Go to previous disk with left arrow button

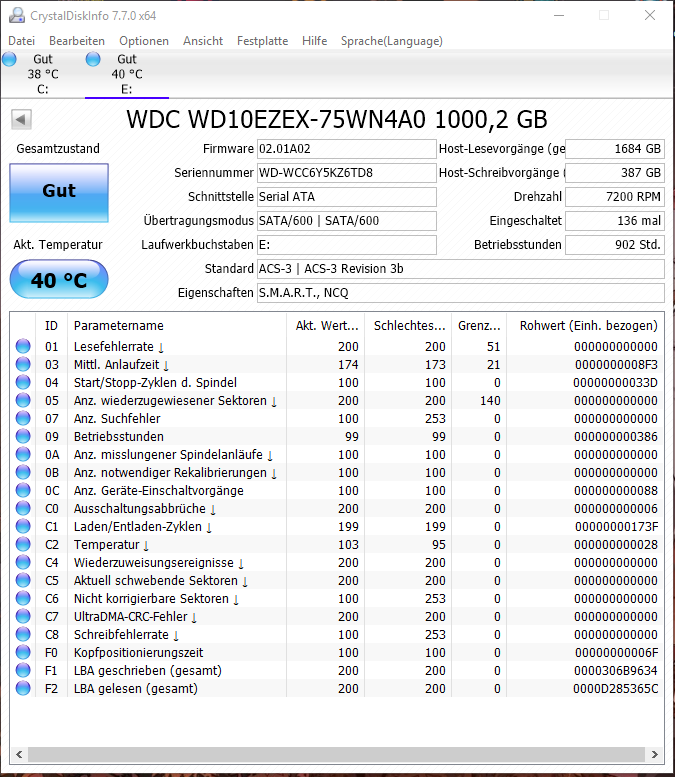click(21, 119)
